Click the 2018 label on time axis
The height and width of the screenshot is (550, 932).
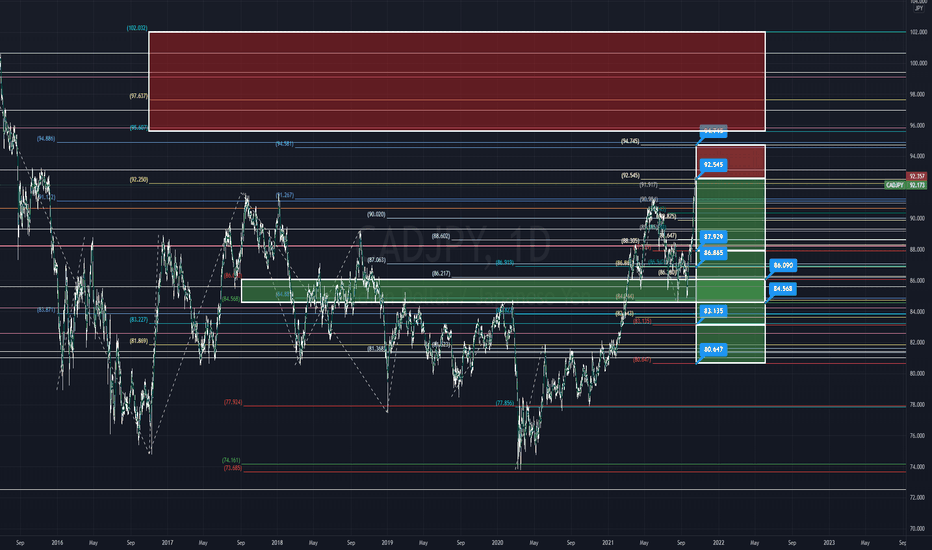coord(277,543)
